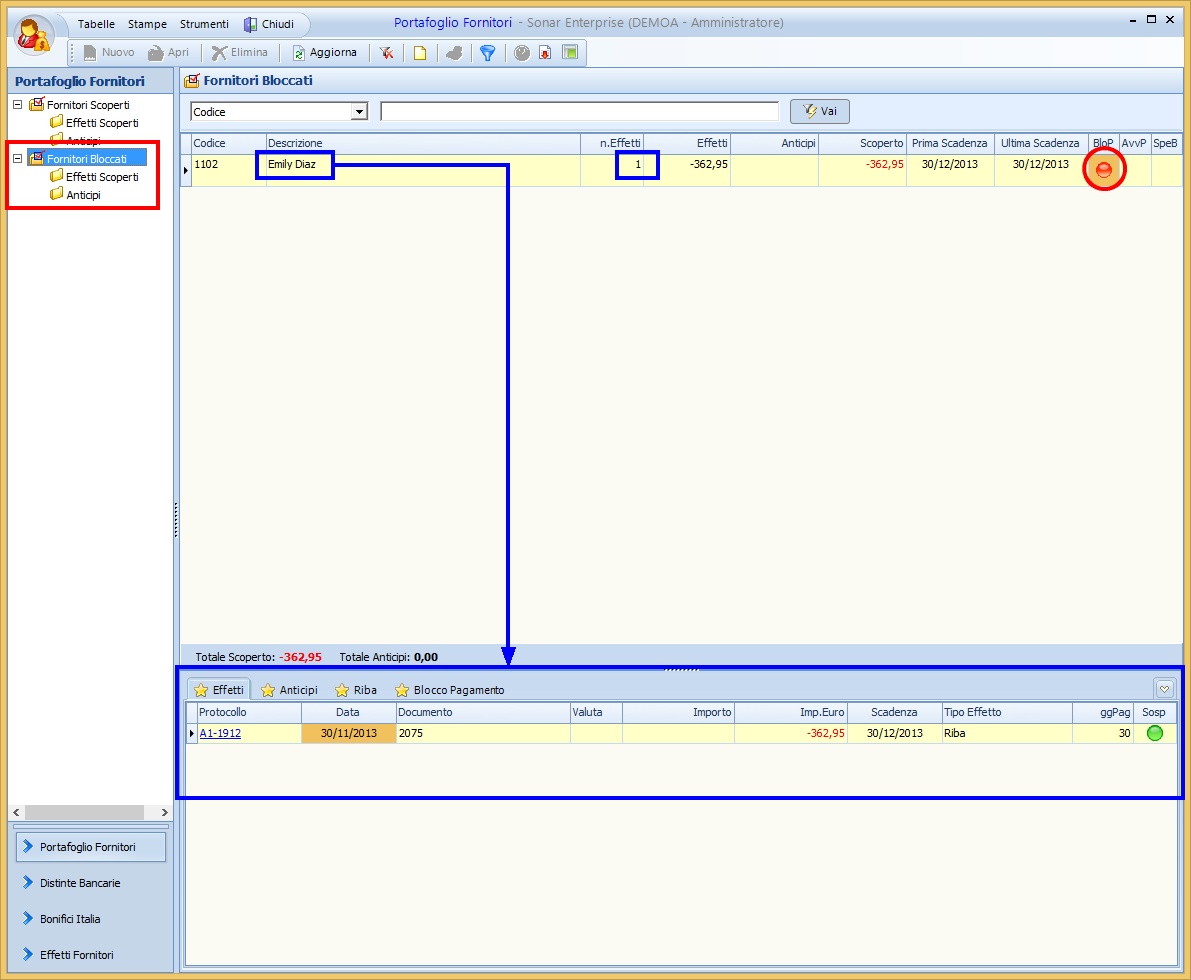The height and width of the screenshot is (980, 1191).
Task: Collapse the Fornitori Bloccati tree node
Action: pyautogui.click(x=17, y=158)
